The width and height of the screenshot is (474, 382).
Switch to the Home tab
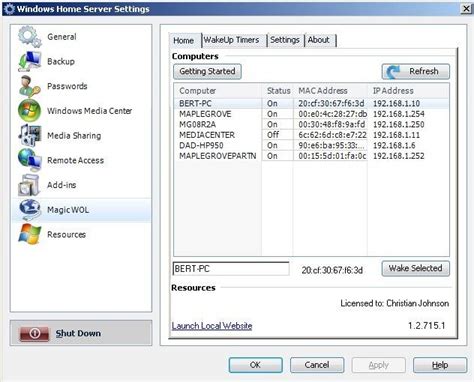[x=184, y=40]
